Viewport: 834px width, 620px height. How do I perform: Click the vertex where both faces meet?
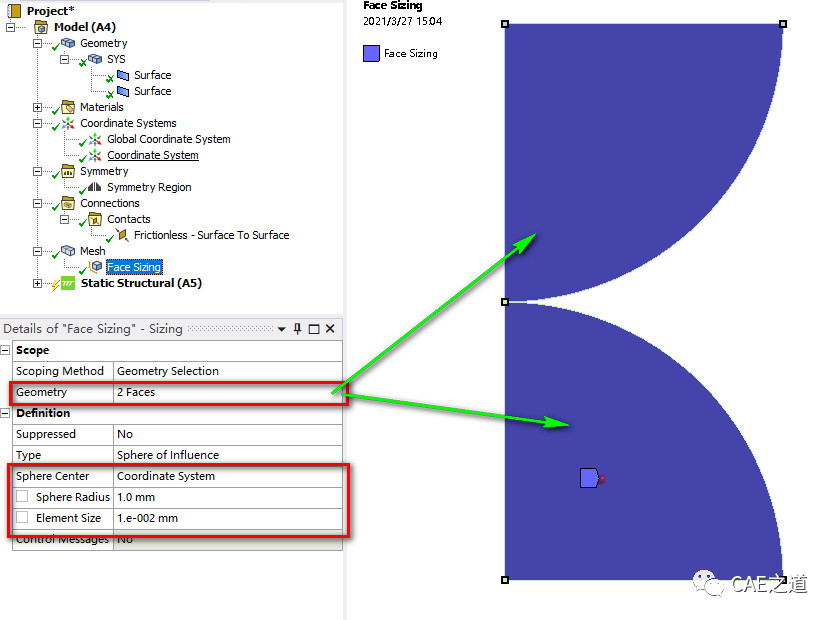(x=505, y=302)
